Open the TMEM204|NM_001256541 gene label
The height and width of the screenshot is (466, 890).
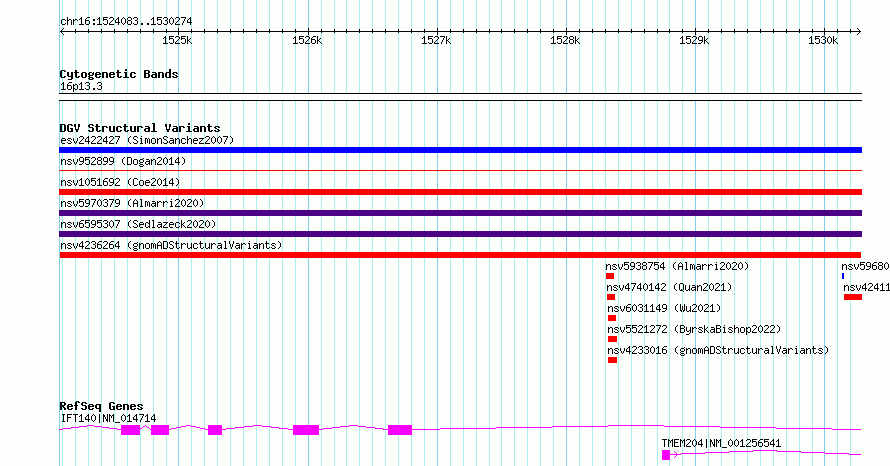click(x=721, y=443)
